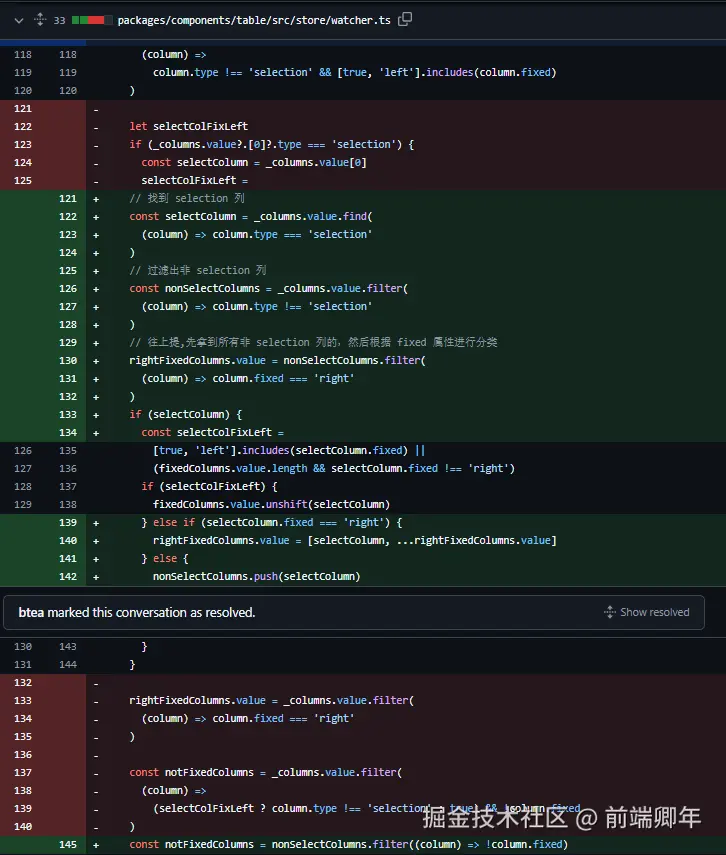The height and width of the screenshot is (855, 726).
Task: Show the resolved conversation
Action: point(646,612)
